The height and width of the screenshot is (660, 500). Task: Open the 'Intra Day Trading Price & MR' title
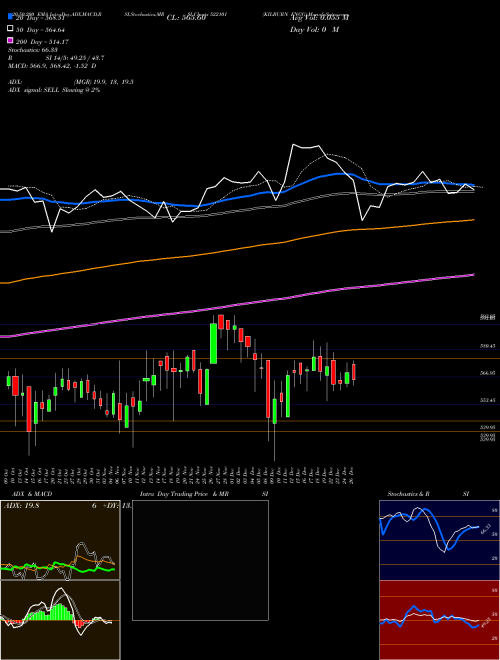point(184,494)
